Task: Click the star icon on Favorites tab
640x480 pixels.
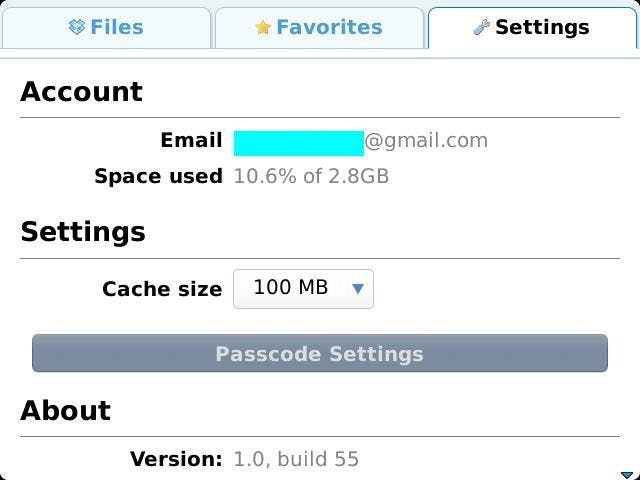Action: pyautogui.click(x=263, y=28)
